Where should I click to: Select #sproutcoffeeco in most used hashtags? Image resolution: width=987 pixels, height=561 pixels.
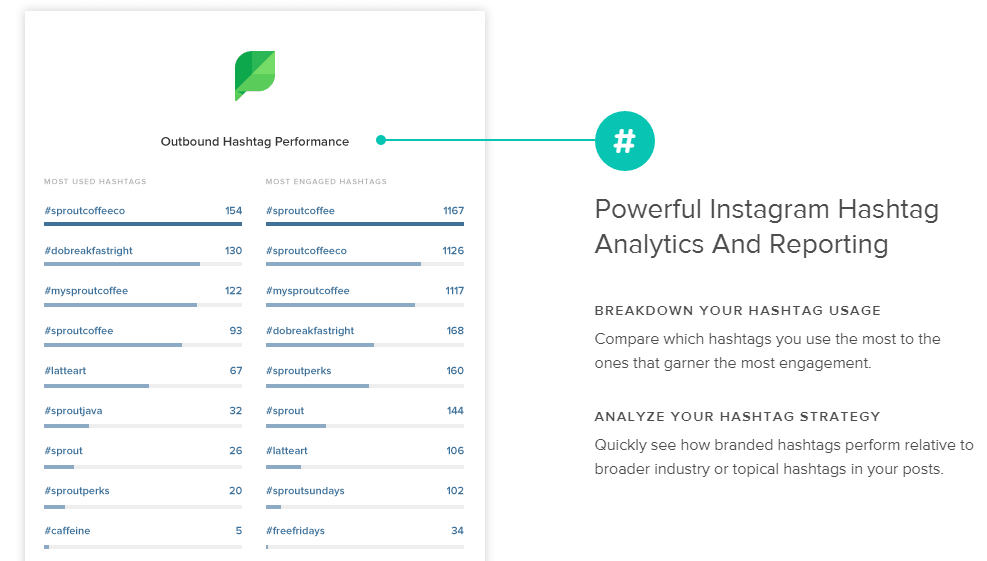point(84,211)
